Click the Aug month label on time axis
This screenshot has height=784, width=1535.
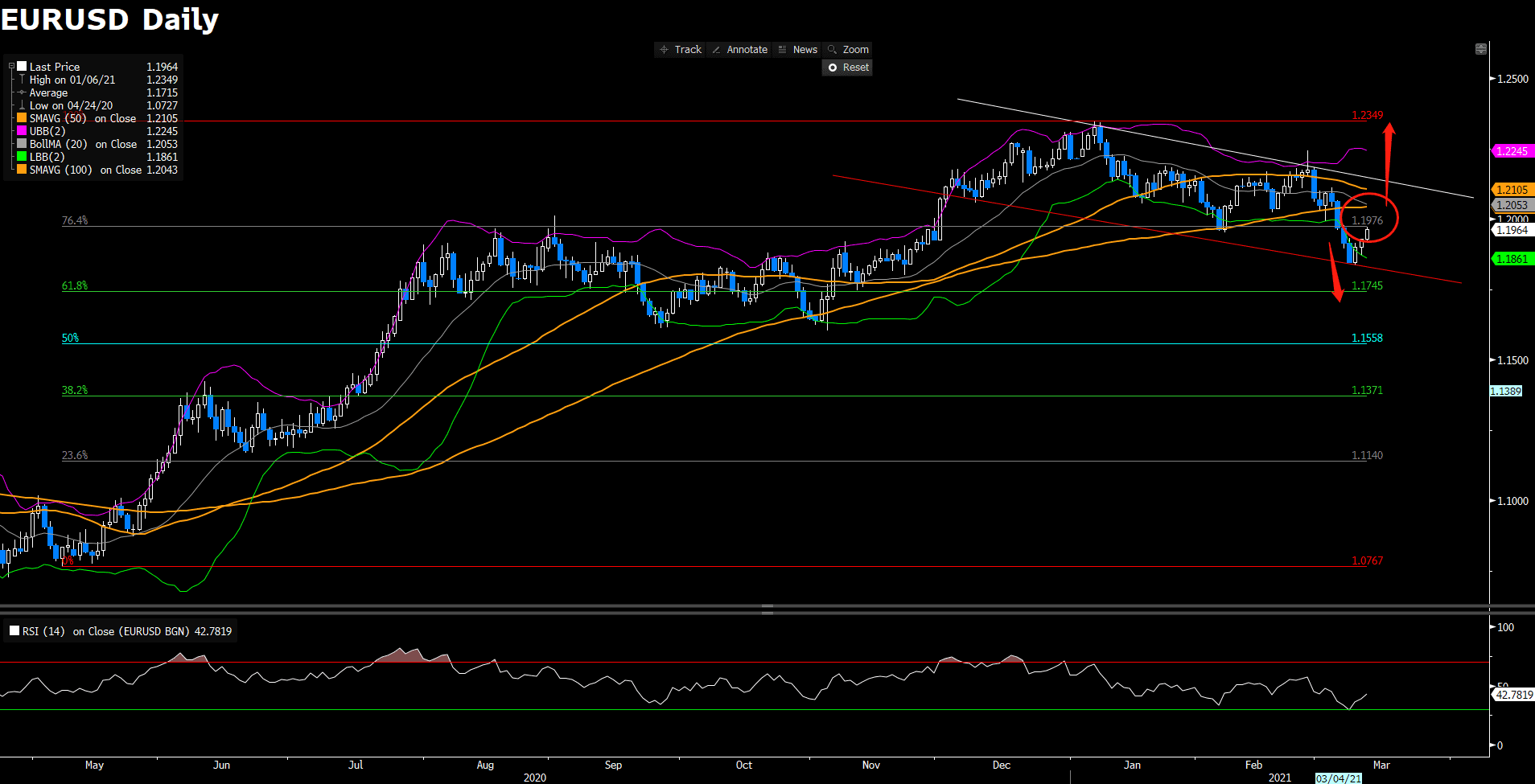[x=485, y=765]
